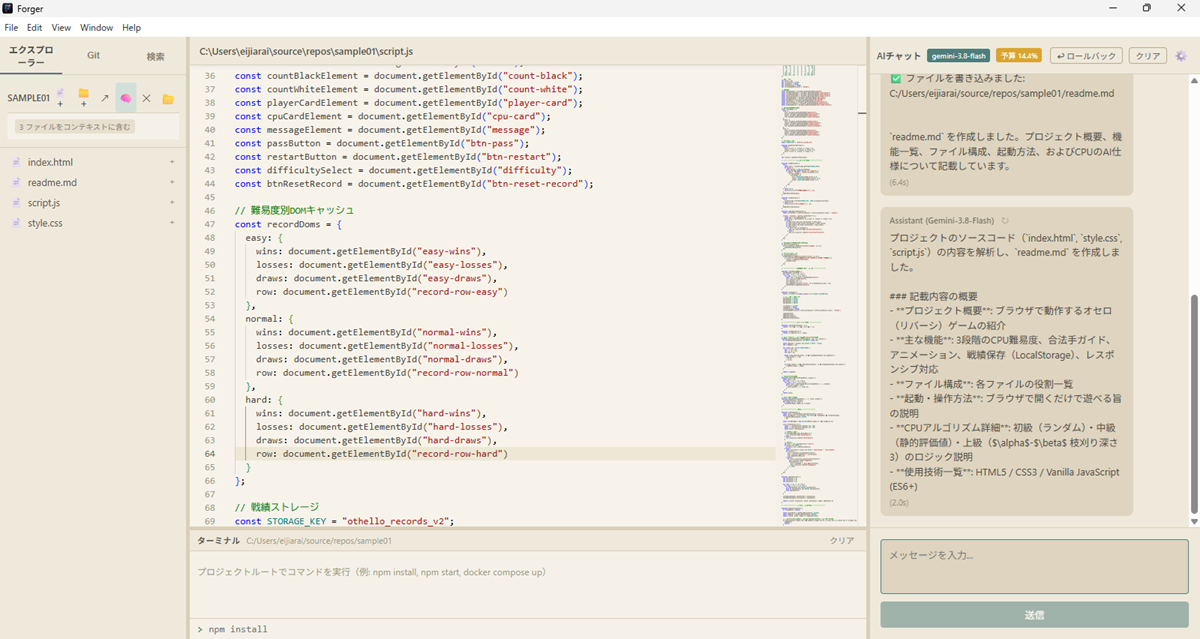Click the regenerate icon beside Assistant (Gemini-3.8-Flash)
The width and height of the screenshot is (1200, 639).
[1005, 220]
